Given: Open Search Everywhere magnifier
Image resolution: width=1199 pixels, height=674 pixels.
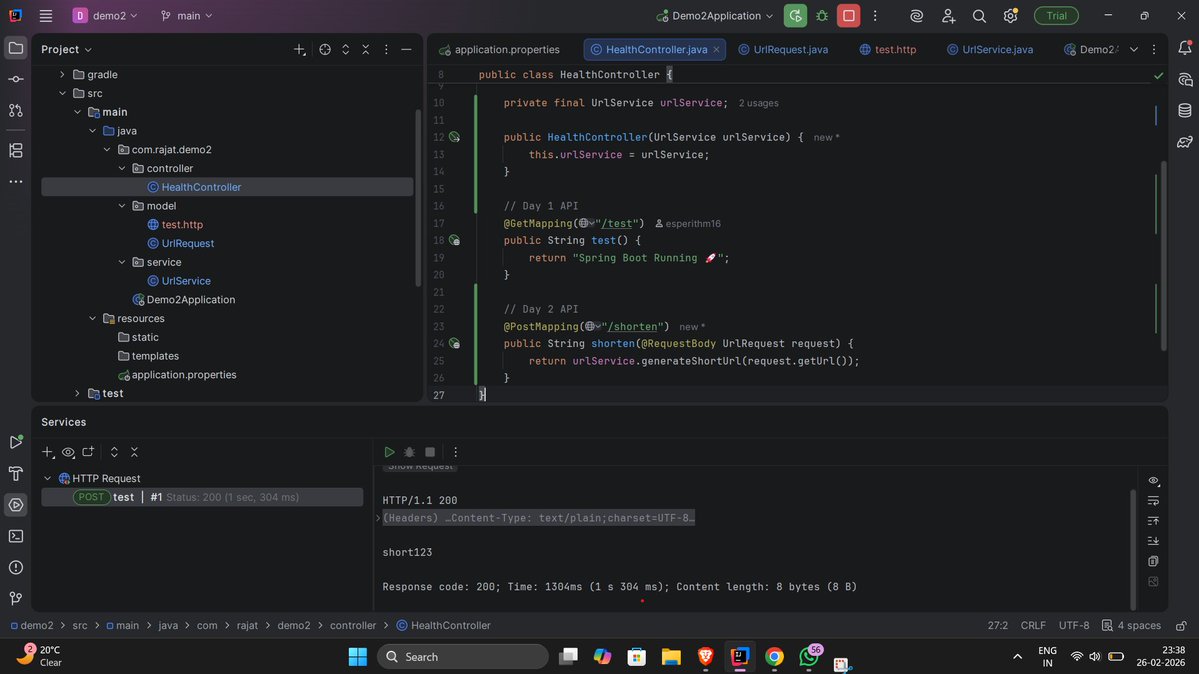Looking at the screenshot, I should tap(979, 15).
